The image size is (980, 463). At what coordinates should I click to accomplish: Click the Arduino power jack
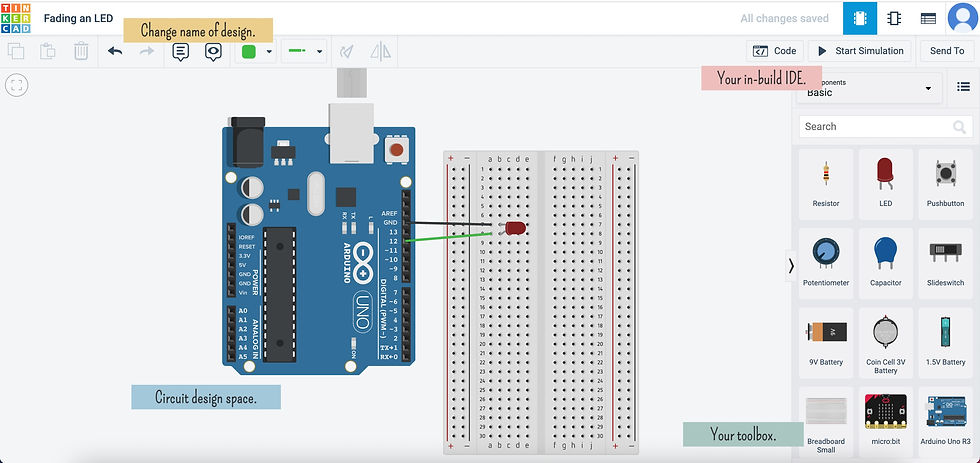(247, 142)
